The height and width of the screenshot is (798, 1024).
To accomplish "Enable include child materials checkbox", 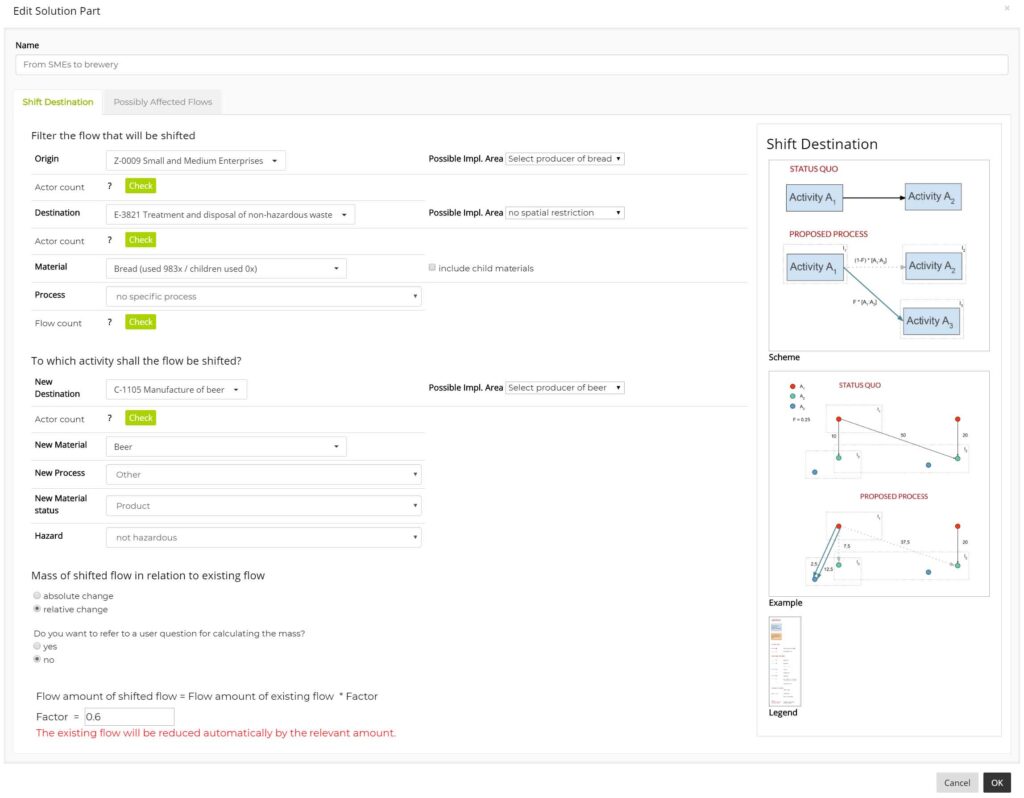I will point(432,268).
